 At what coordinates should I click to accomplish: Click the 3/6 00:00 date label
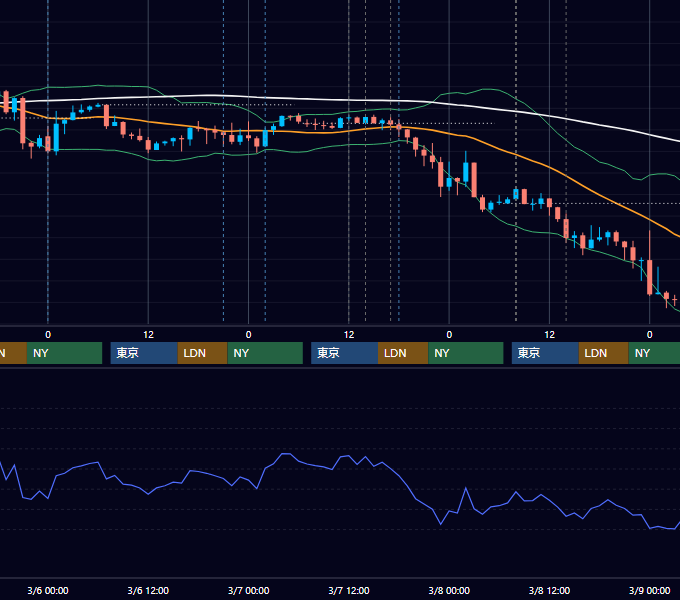coord(48,590)
